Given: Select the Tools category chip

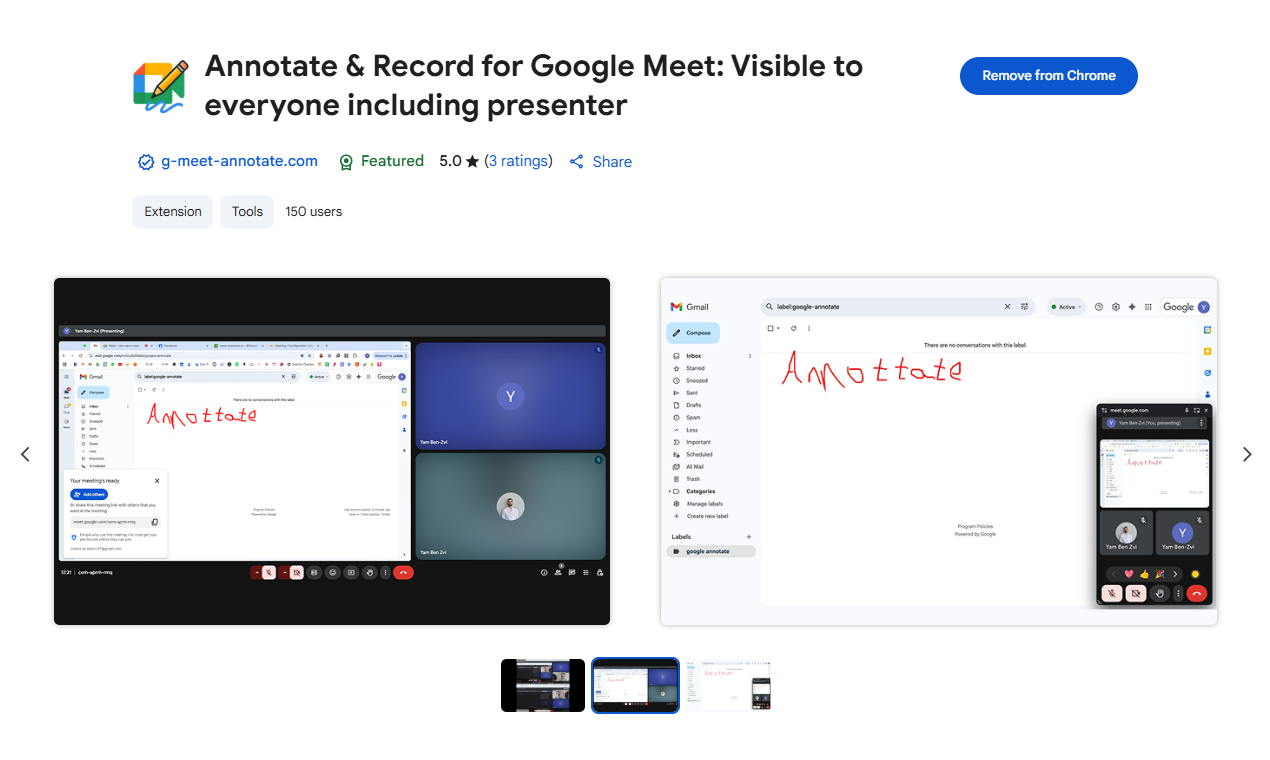Looking at the screenshot, I should [x=247, y=212].
